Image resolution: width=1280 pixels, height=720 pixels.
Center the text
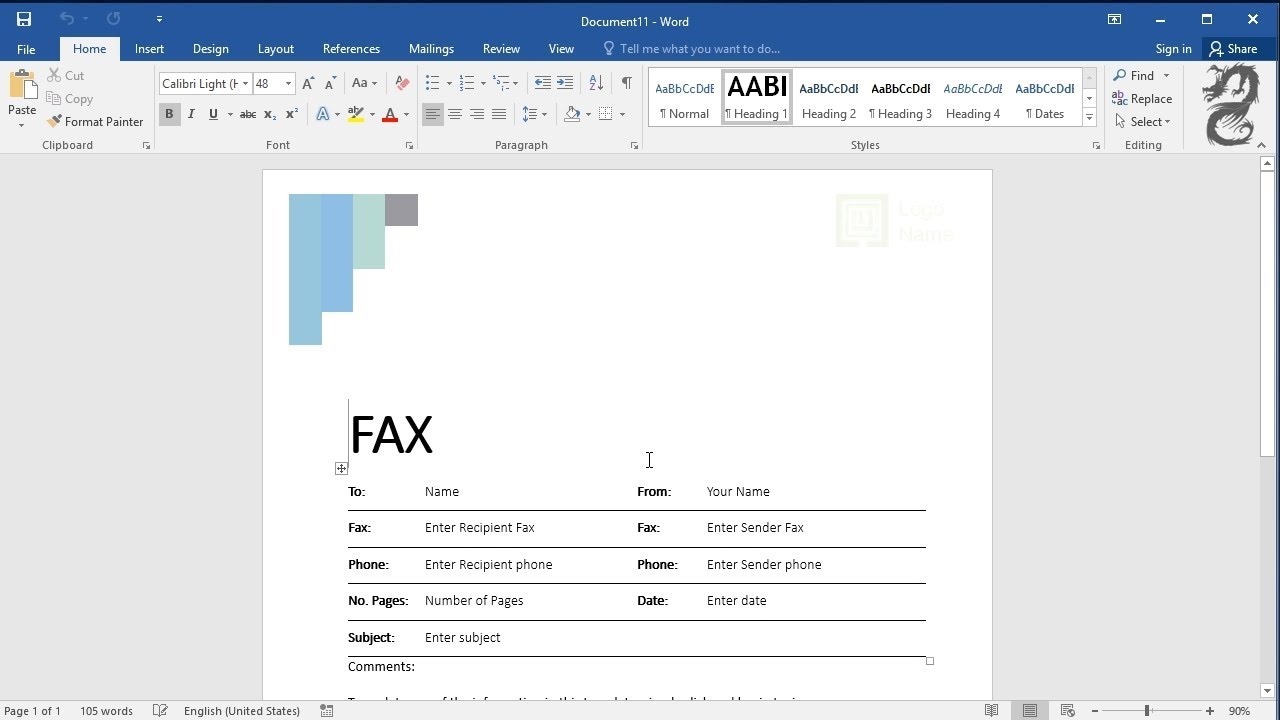tap(454, 114)
